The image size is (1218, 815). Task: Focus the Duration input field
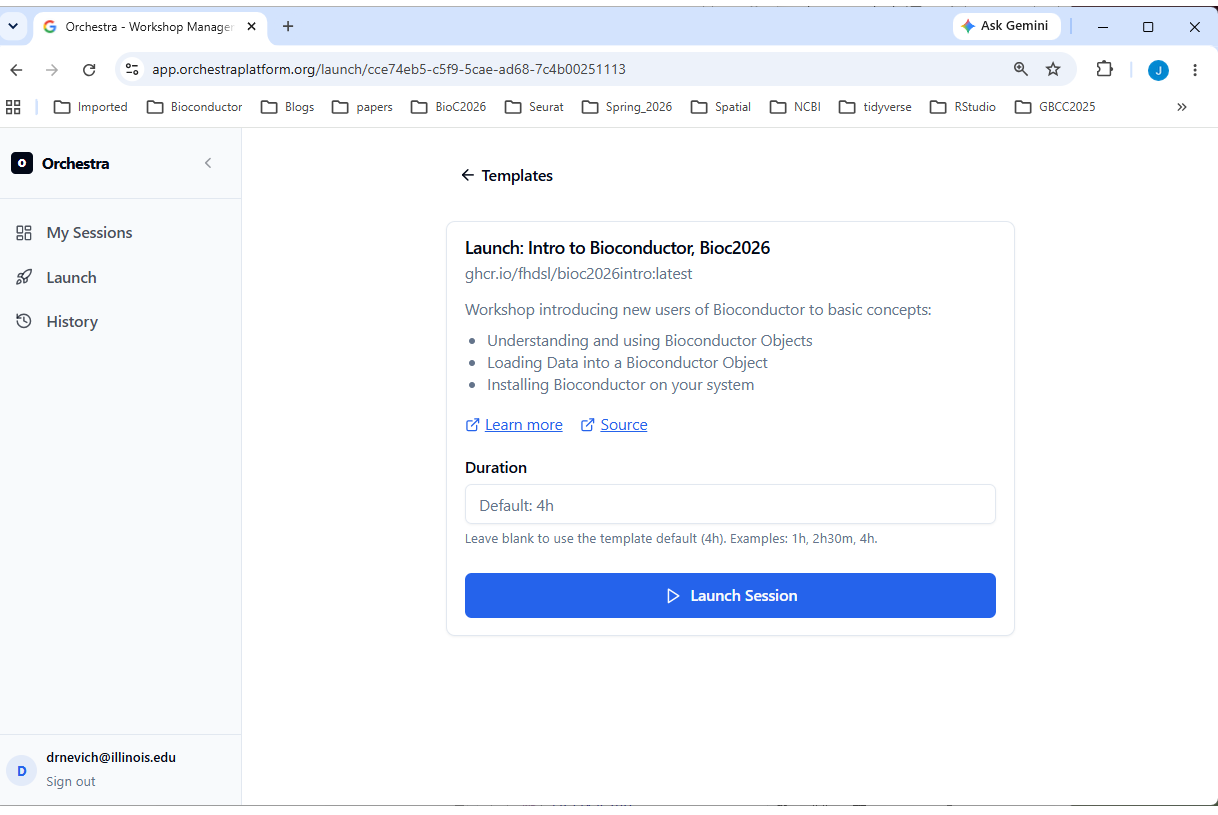point(730,504)
